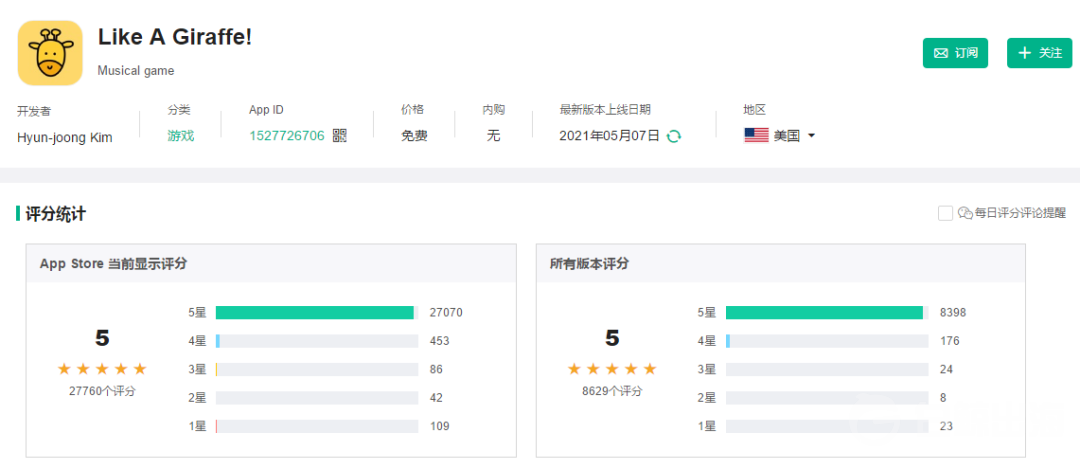This screenshot has height=469, width=1080.
Task: Click the WeChat icon beside daily review reminder
Action: pos(965,213)
